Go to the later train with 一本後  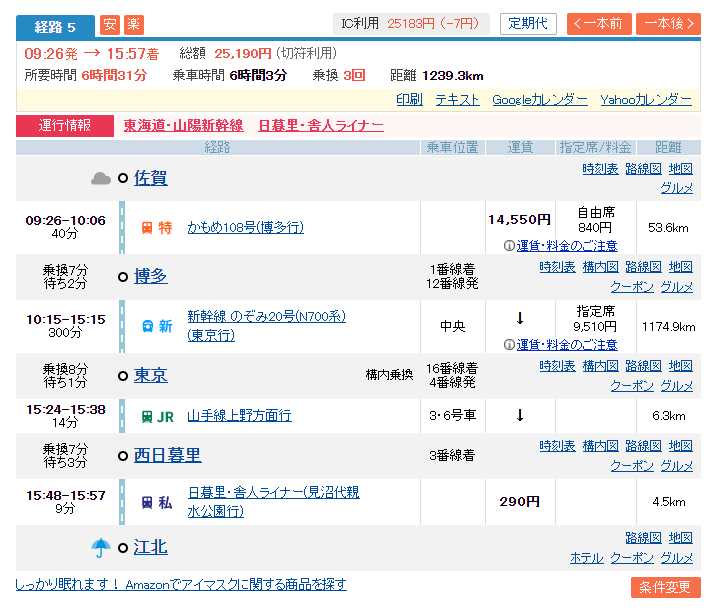click(x=668, y=24)
